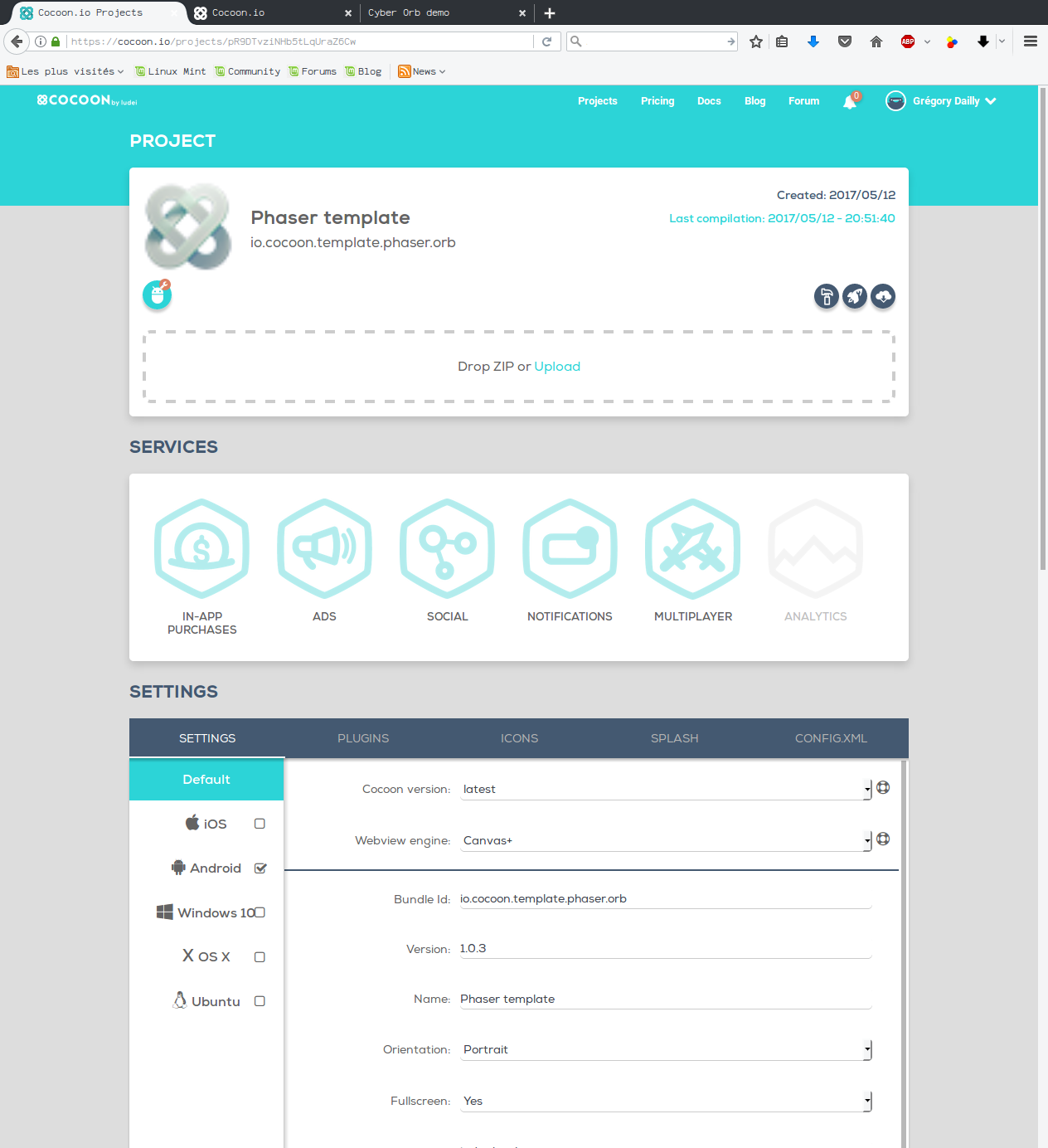Enable the iOS platform checkbox

260,824
